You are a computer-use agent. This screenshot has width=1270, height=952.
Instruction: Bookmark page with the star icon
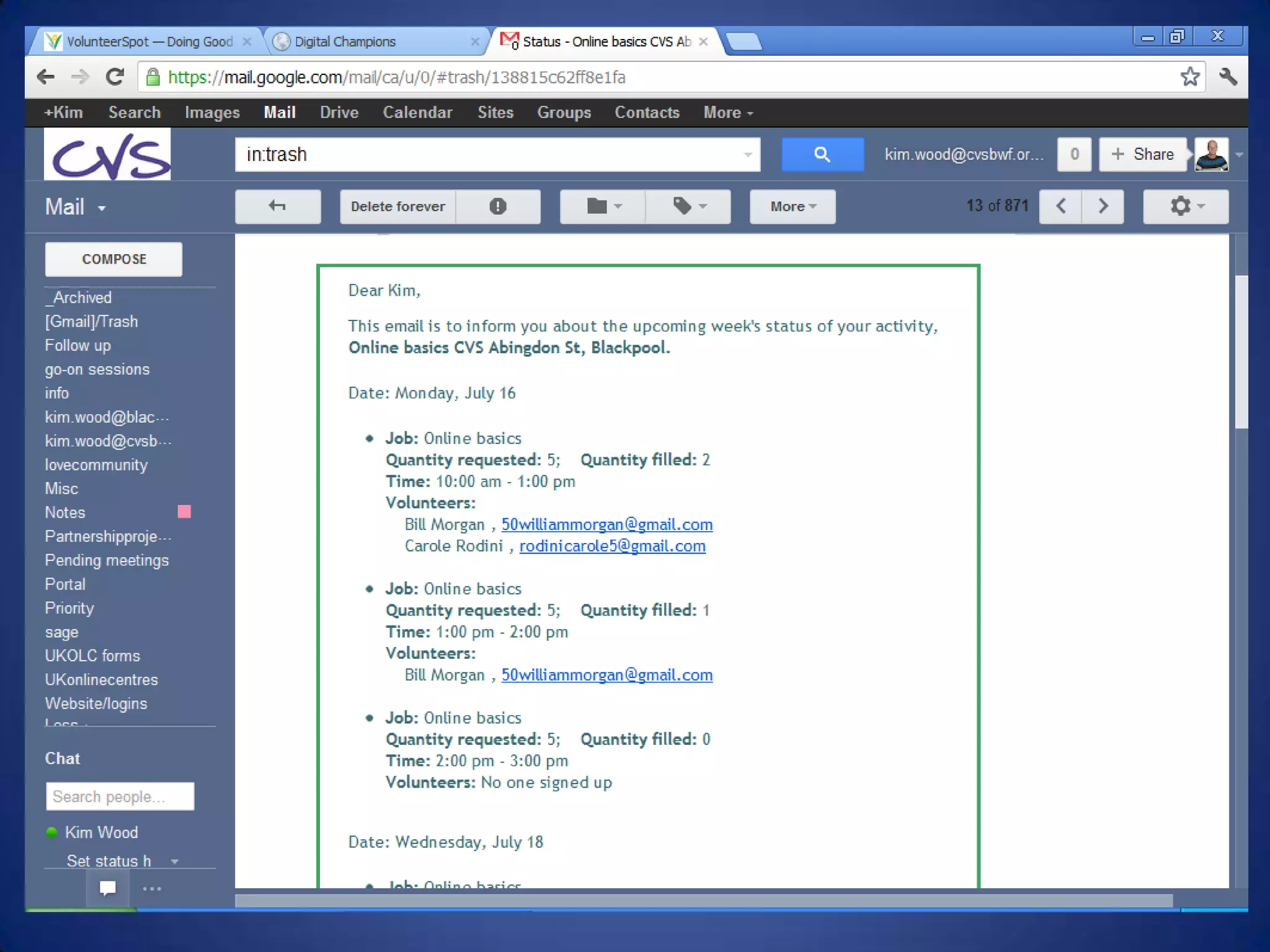click(x=1189, y=77)
